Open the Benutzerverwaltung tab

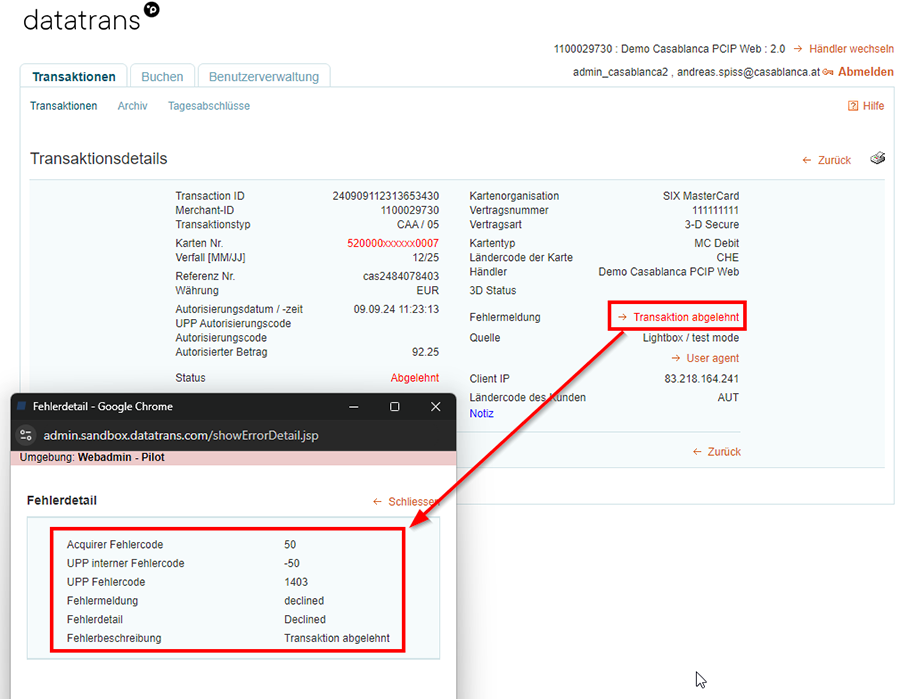[x=264, y=77]
